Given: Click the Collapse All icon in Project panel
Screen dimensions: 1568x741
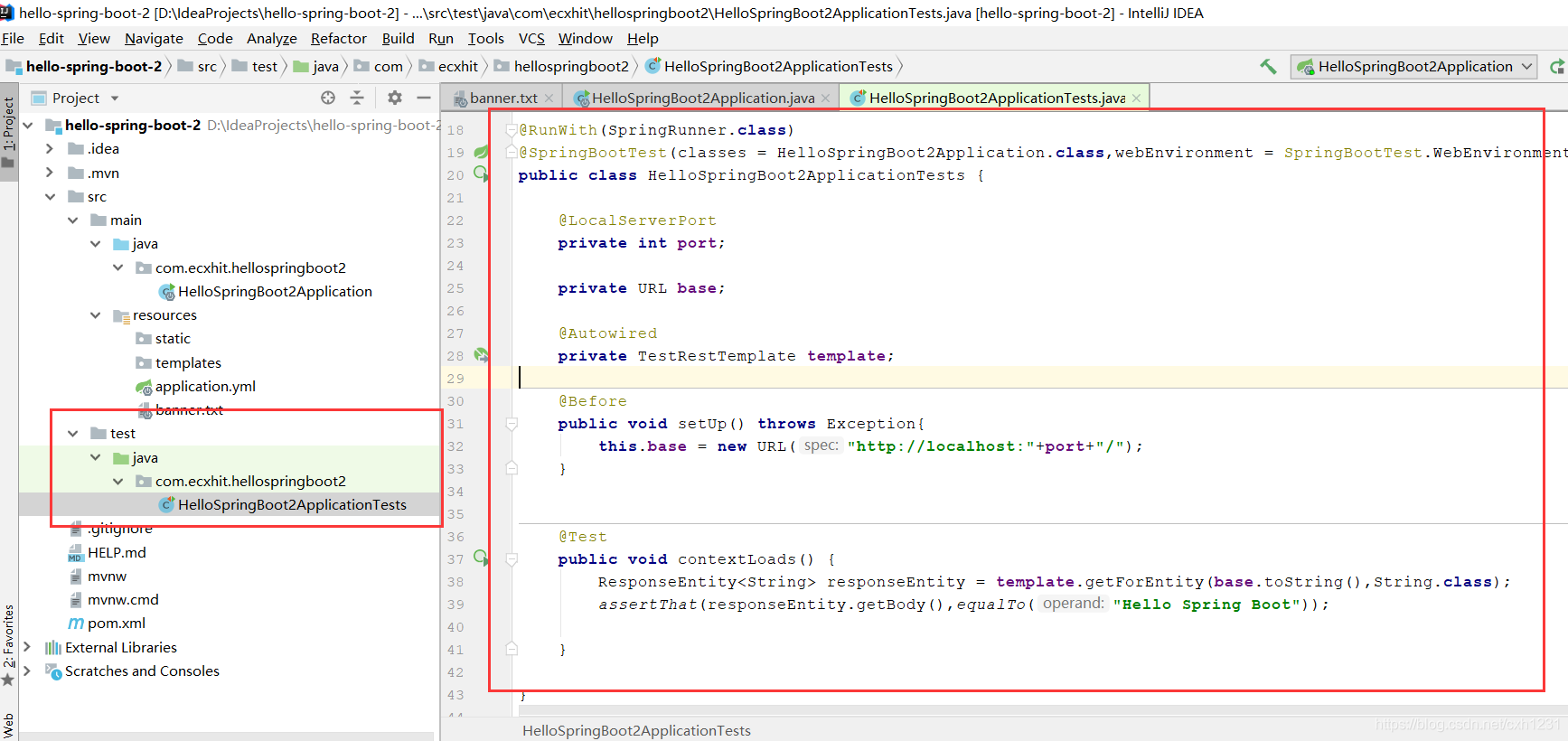Looking at the screenshot, I should coord(357,98).
